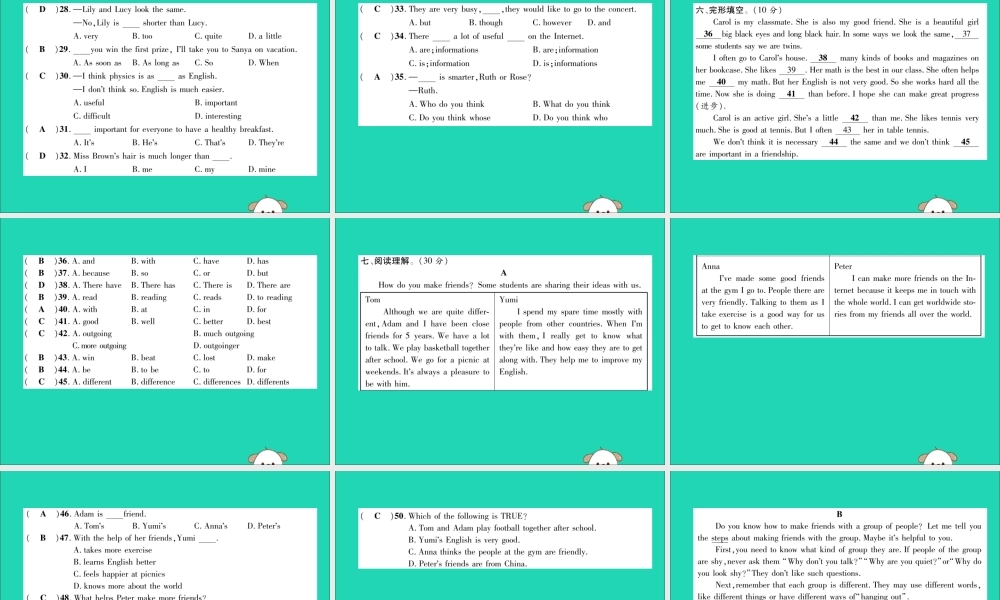Click blank number 41 in the Carol passage
This screenshot has height=600, width=1000.
pyautogui.click(x=791, y=94)
